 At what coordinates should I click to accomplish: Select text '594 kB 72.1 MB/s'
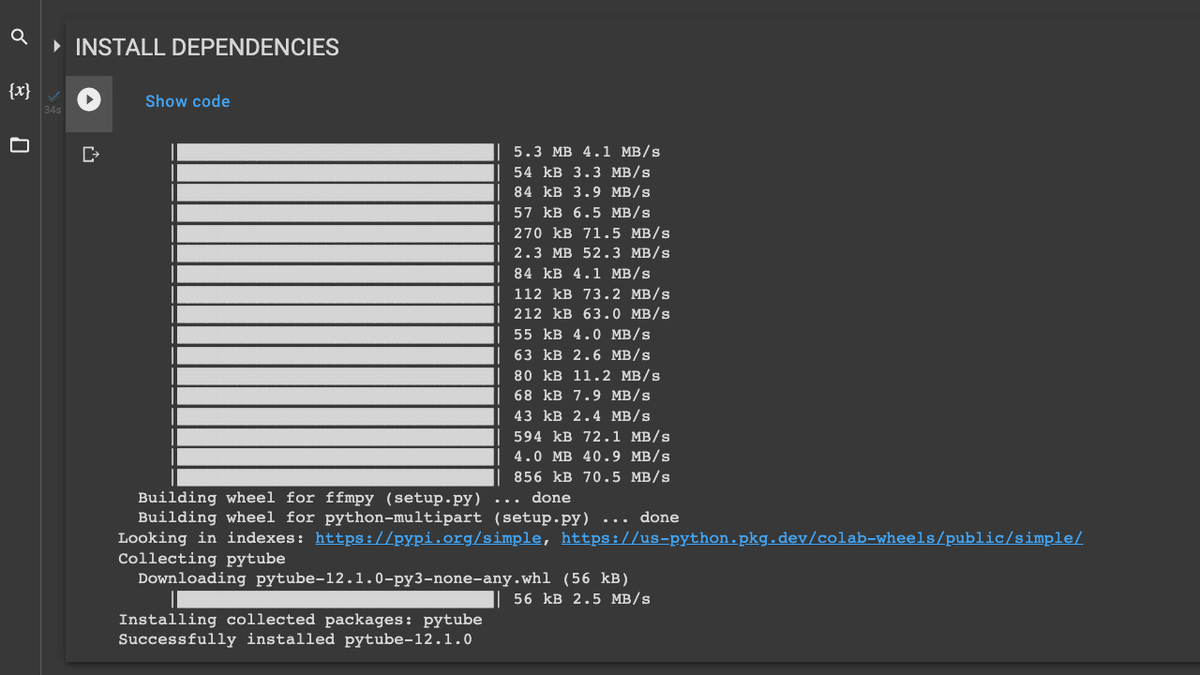(x=592, y=436)
